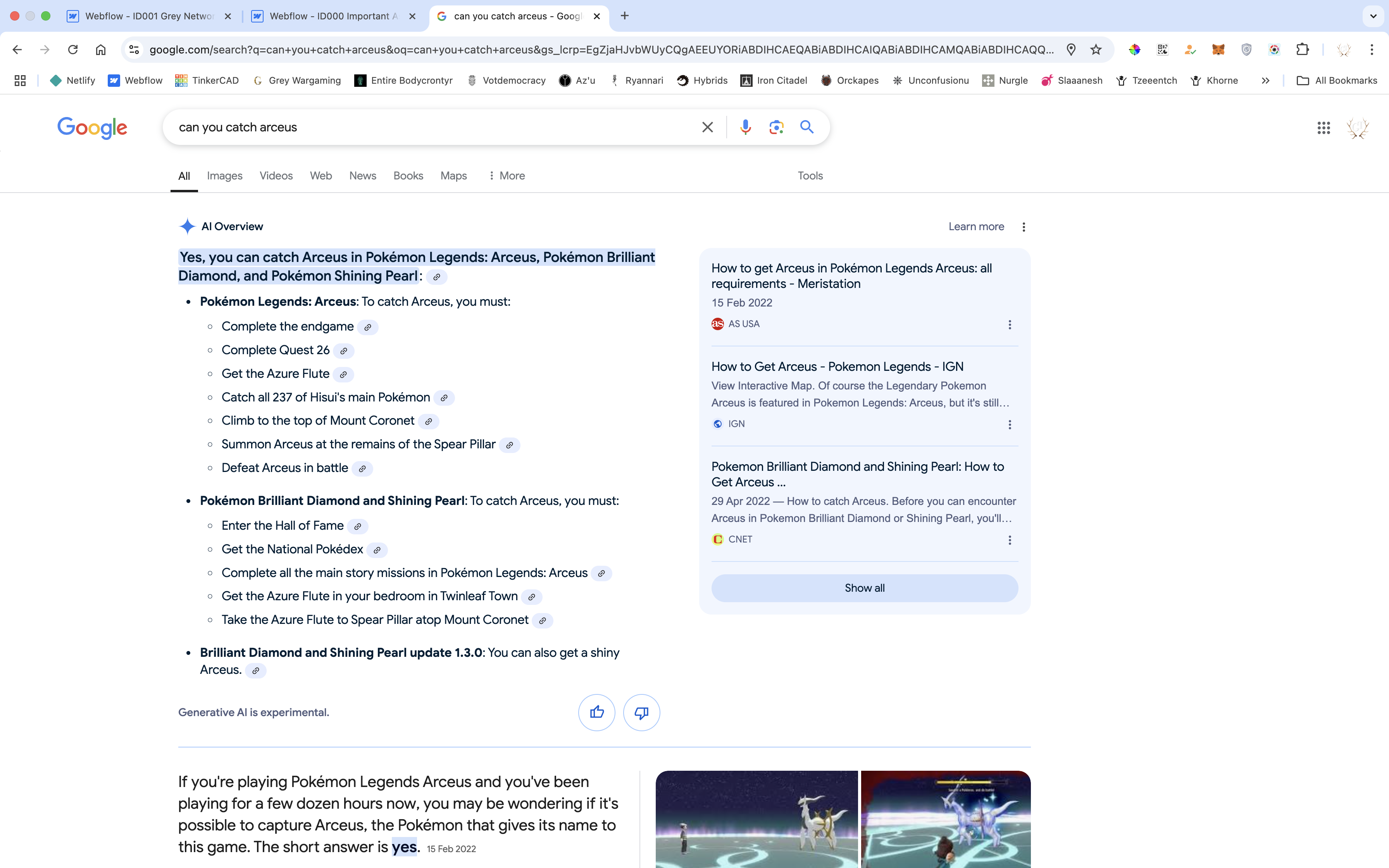Click the voice search microphone icon
The height and width of the screenshot is (868, 1389).
click(745, 127)
